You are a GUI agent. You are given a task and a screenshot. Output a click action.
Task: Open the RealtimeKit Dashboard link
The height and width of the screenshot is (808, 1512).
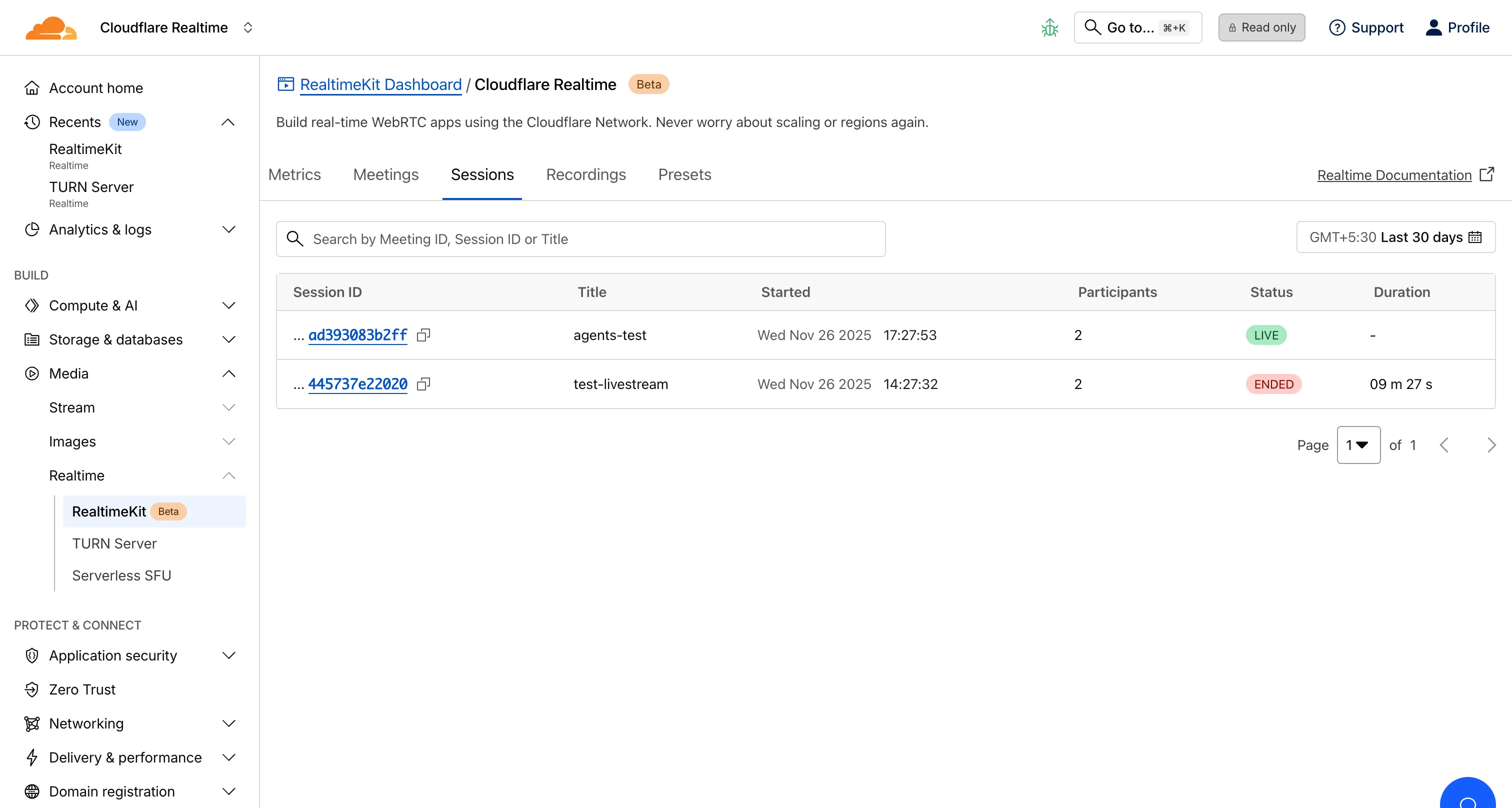pyautogui.click(x=380, y=84)
